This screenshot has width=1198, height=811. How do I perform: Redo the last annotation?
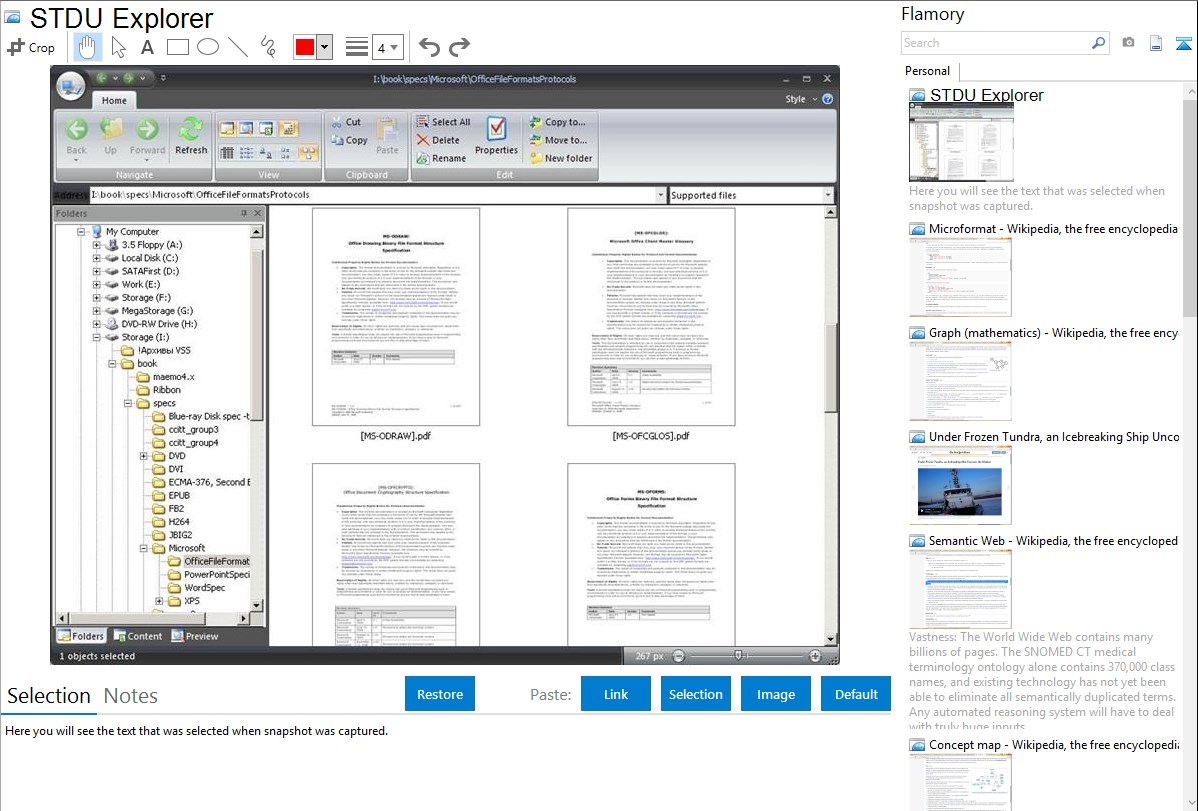[x=459, y=47]
